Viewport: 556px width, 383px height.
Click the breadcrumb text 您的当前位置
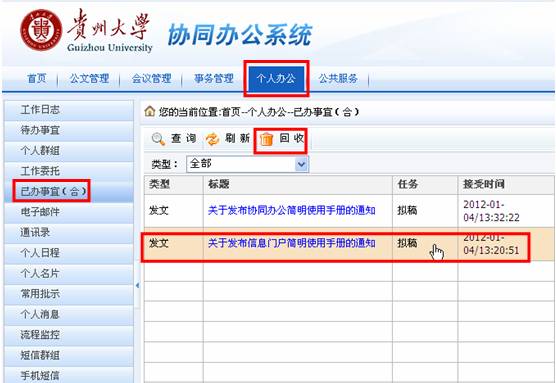pyautogui.click(x=189, y=112)
